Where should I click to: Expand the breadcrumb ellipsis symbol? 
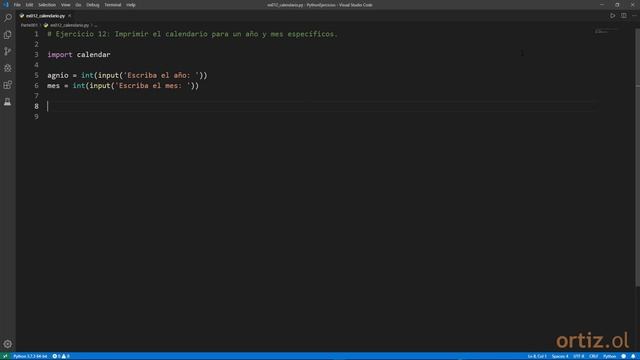96,25
